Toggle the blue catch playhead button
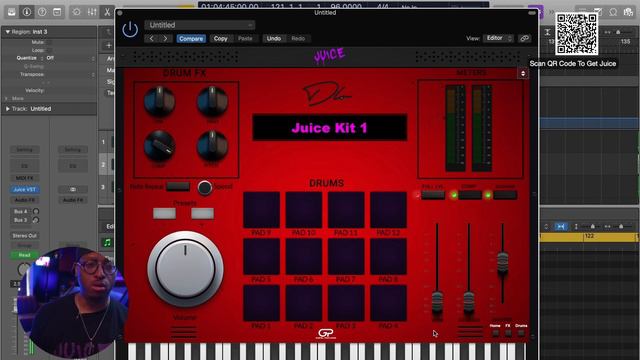Image resolution: width=640 pixels, height=360 pixels. [561, 227]
